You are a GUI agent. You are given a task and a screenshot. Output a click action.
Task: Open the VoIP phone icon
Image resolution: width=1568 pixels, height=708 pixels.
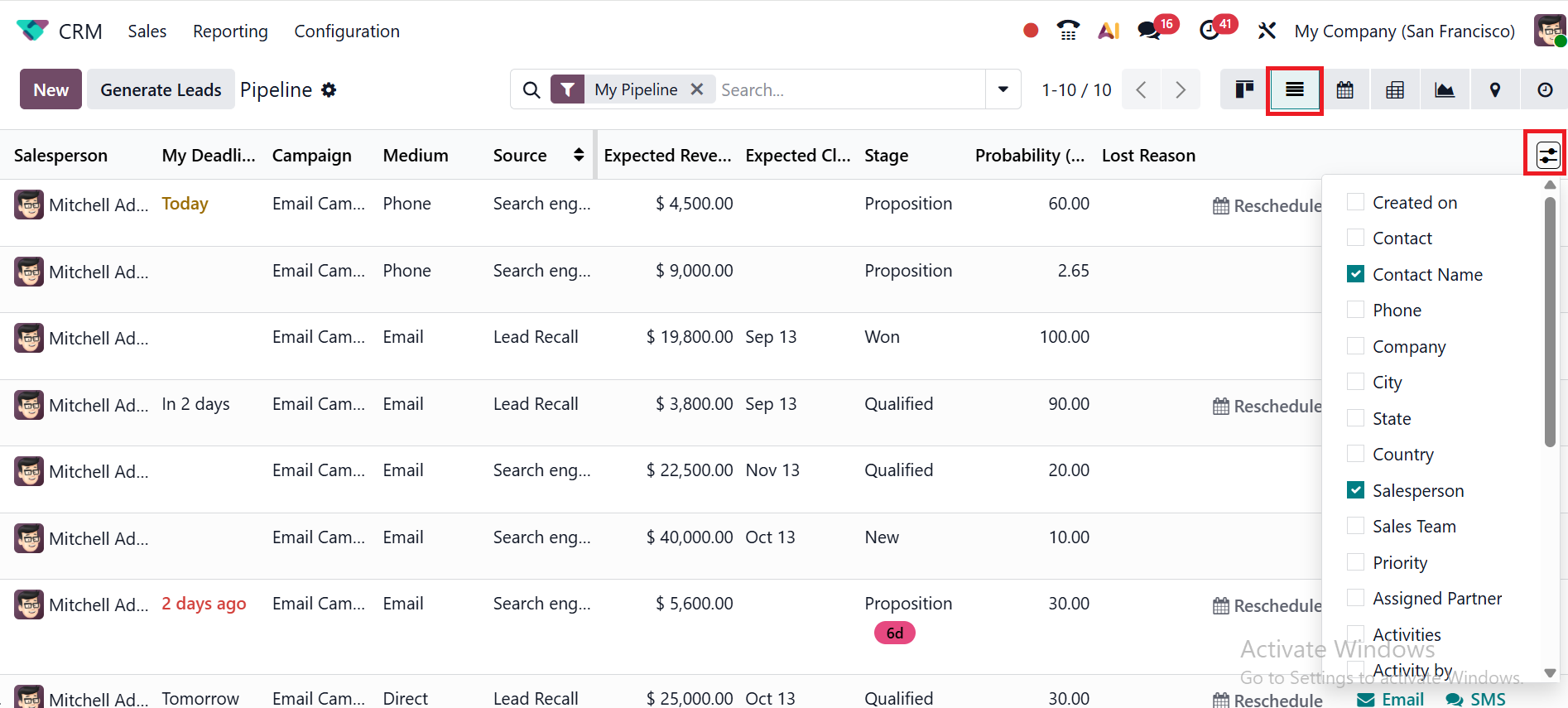coord(1068,31)
